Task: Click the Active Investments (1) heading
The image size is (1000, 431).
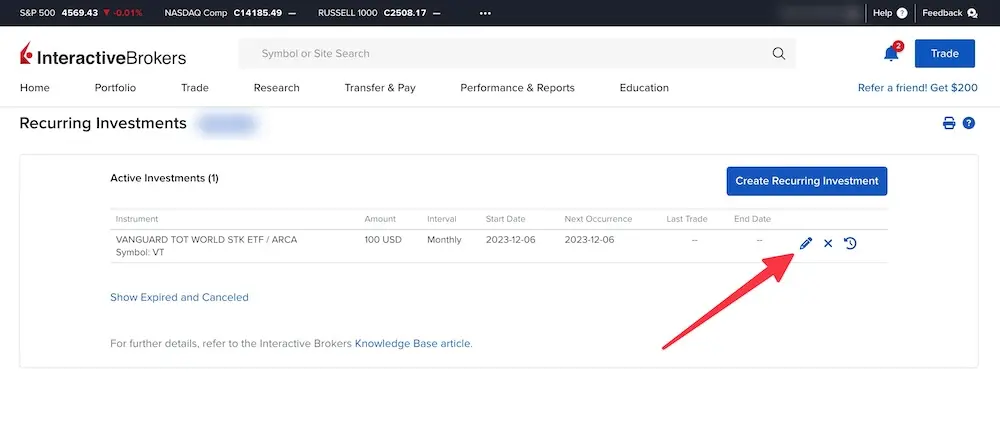Action: pyautogui.click(x=165, y=178)
